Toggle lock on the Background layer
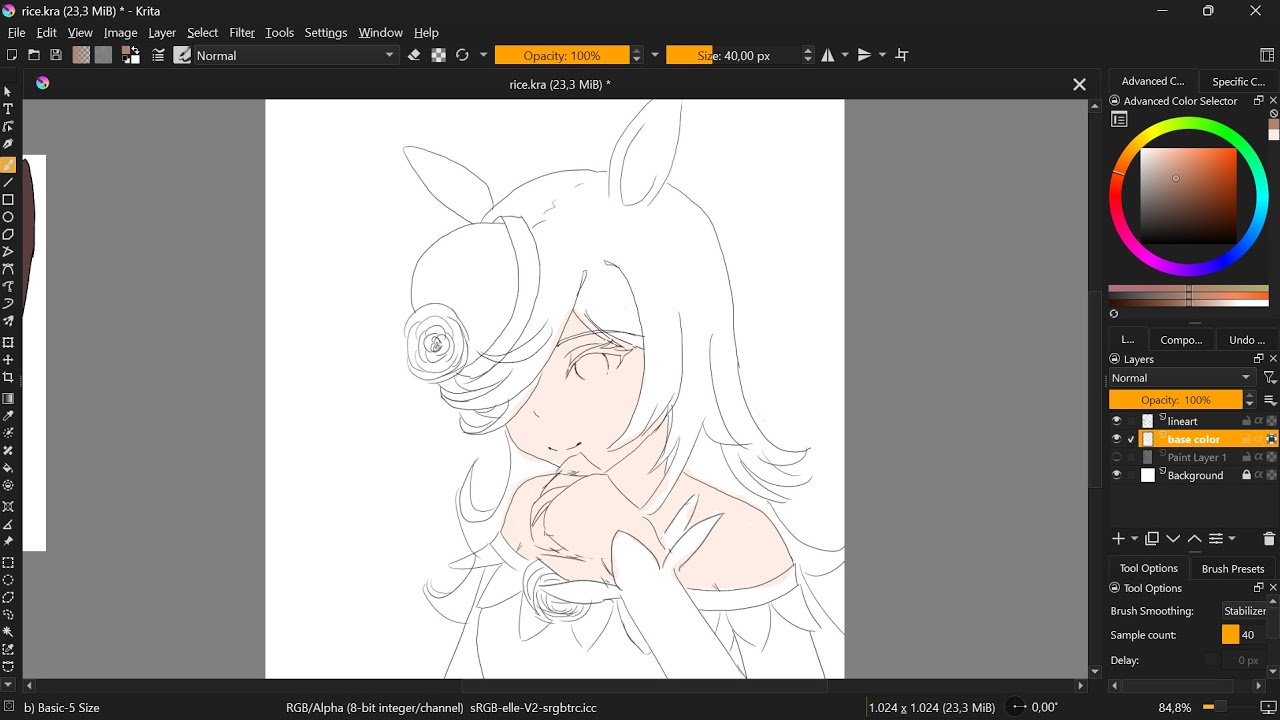The width and height of the screenshot is (1280, 720). point(1247,475)
